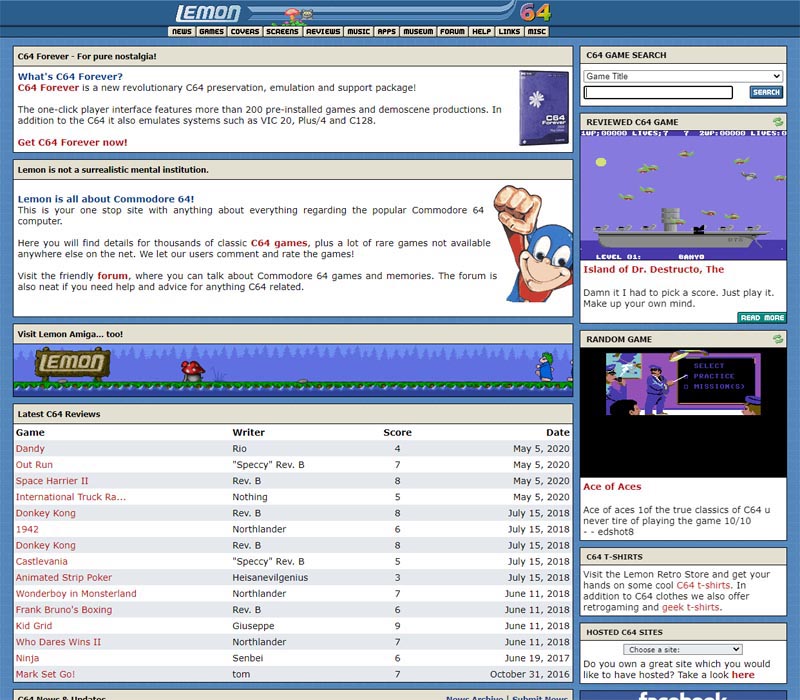
Task: Click the red 'C64 games' link
Action: [x=279, y=243]
